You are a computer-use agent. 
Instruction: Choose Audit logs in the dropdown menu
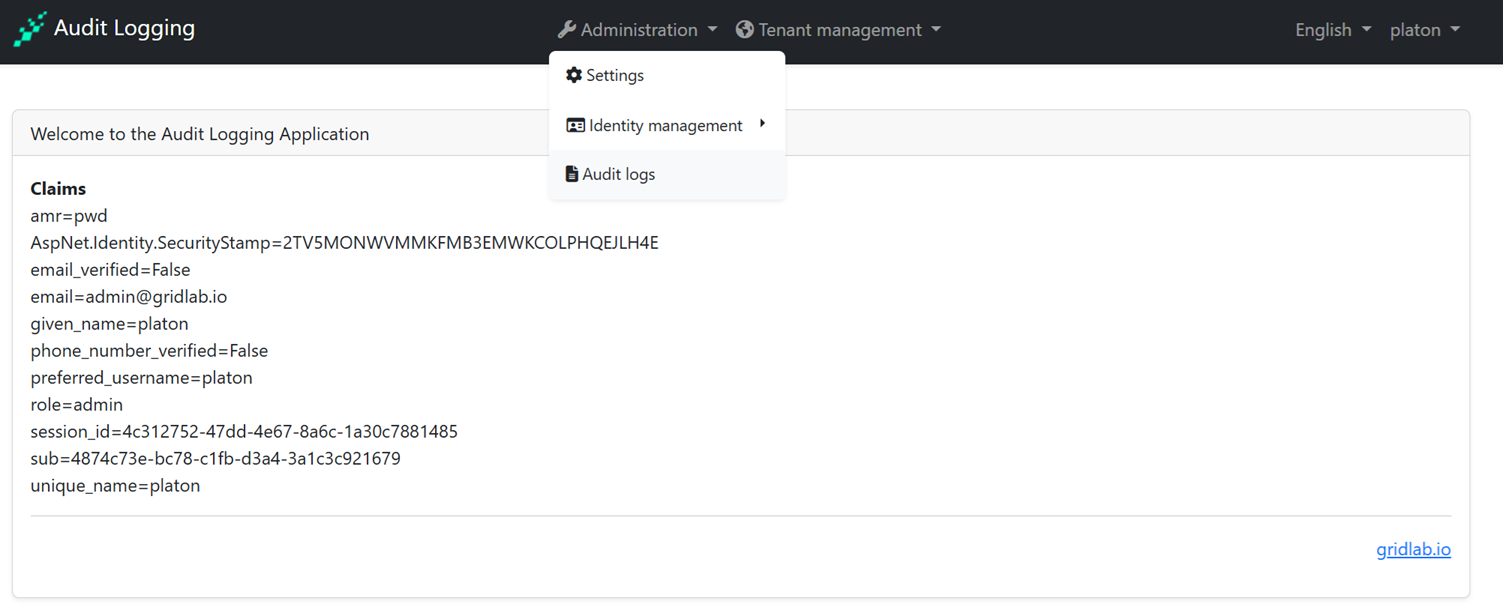pyautogui.click(x=619, y=174)
